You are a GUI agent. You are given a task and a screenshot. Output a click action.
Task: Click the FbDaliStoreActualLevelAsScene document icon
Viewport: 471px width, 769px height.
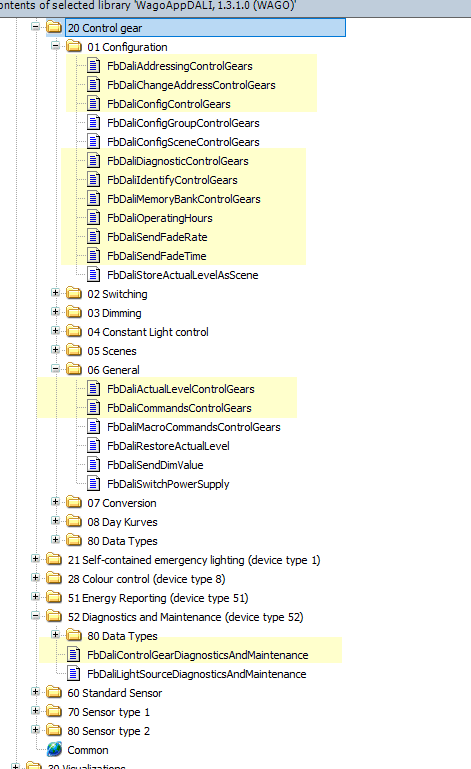pos(94,275)
